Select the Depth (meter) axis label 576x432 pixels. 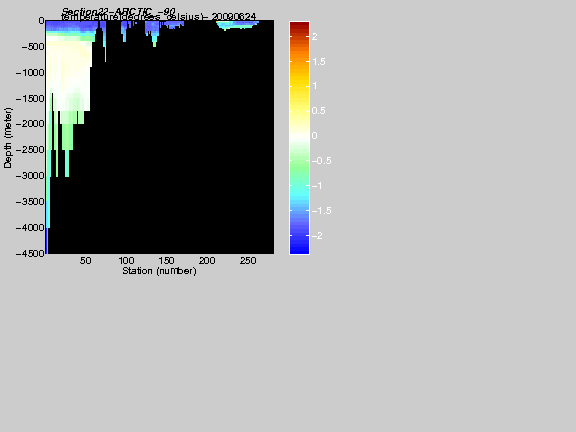point(8,138)
